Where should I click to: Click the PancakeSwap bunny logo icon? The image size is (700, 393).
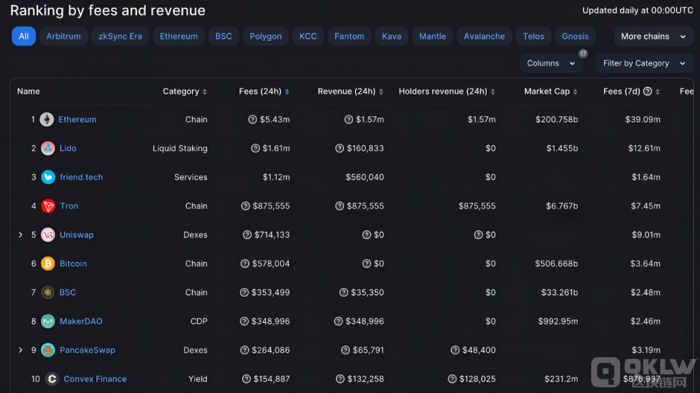[x=48, y=350]
